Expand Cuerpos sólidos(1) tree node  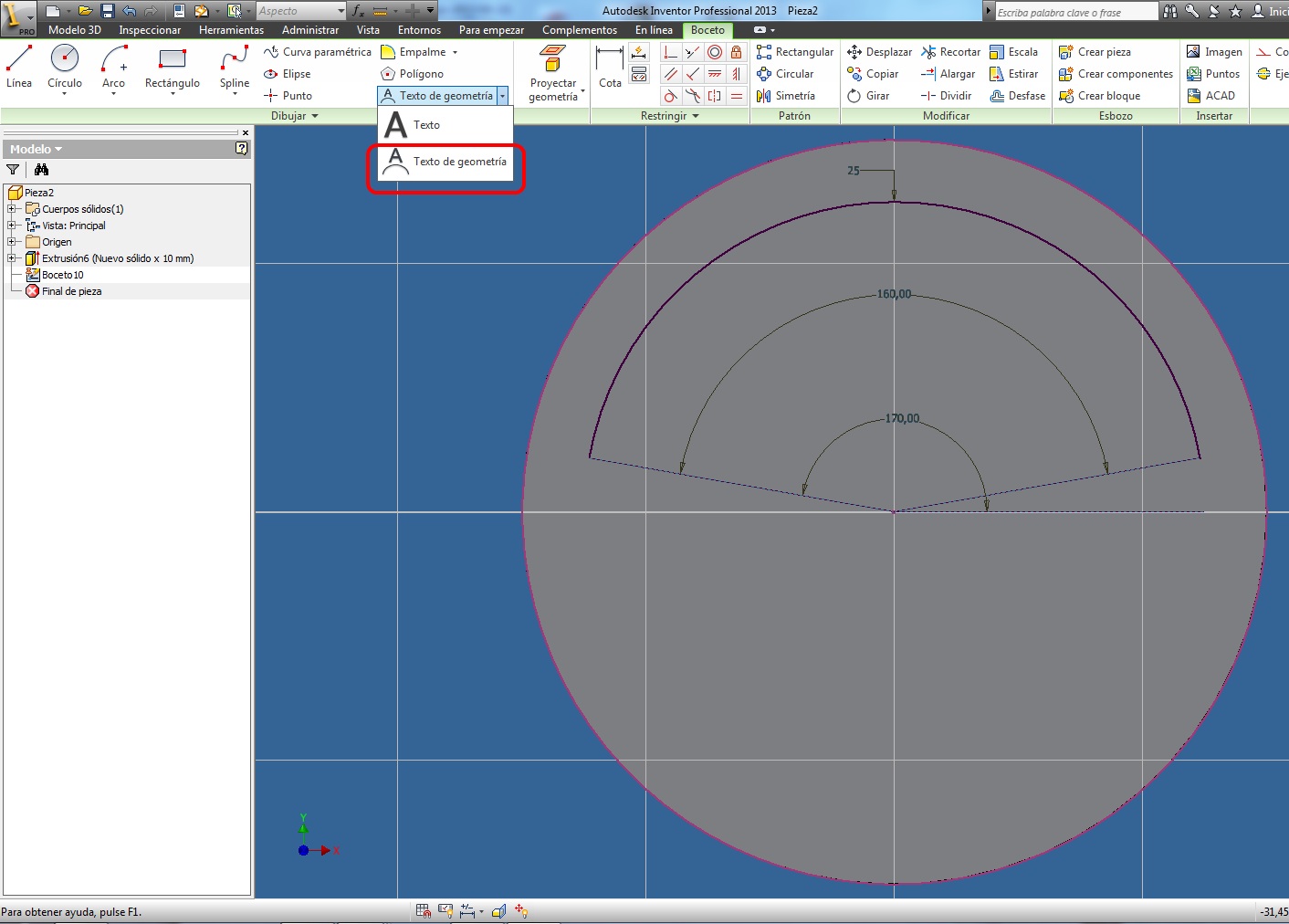[x=12, y=209]
